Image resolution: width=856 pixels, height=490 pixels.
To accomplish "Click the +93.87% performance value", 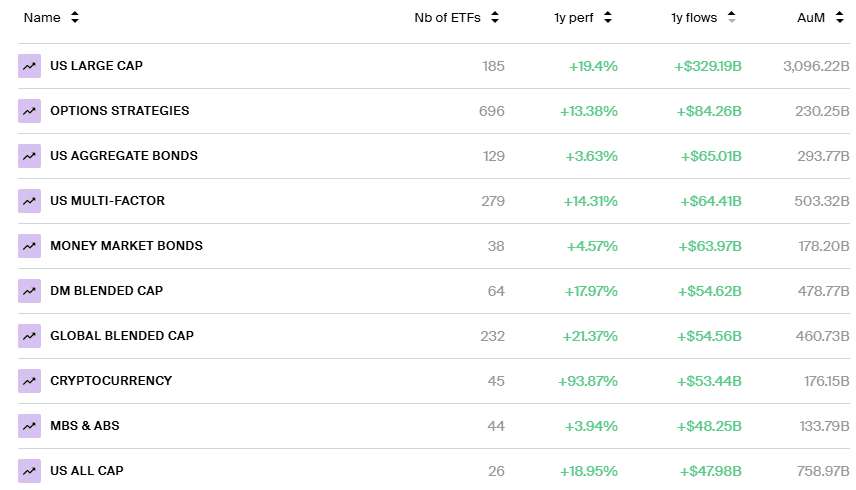I will [x=587, y=381].
